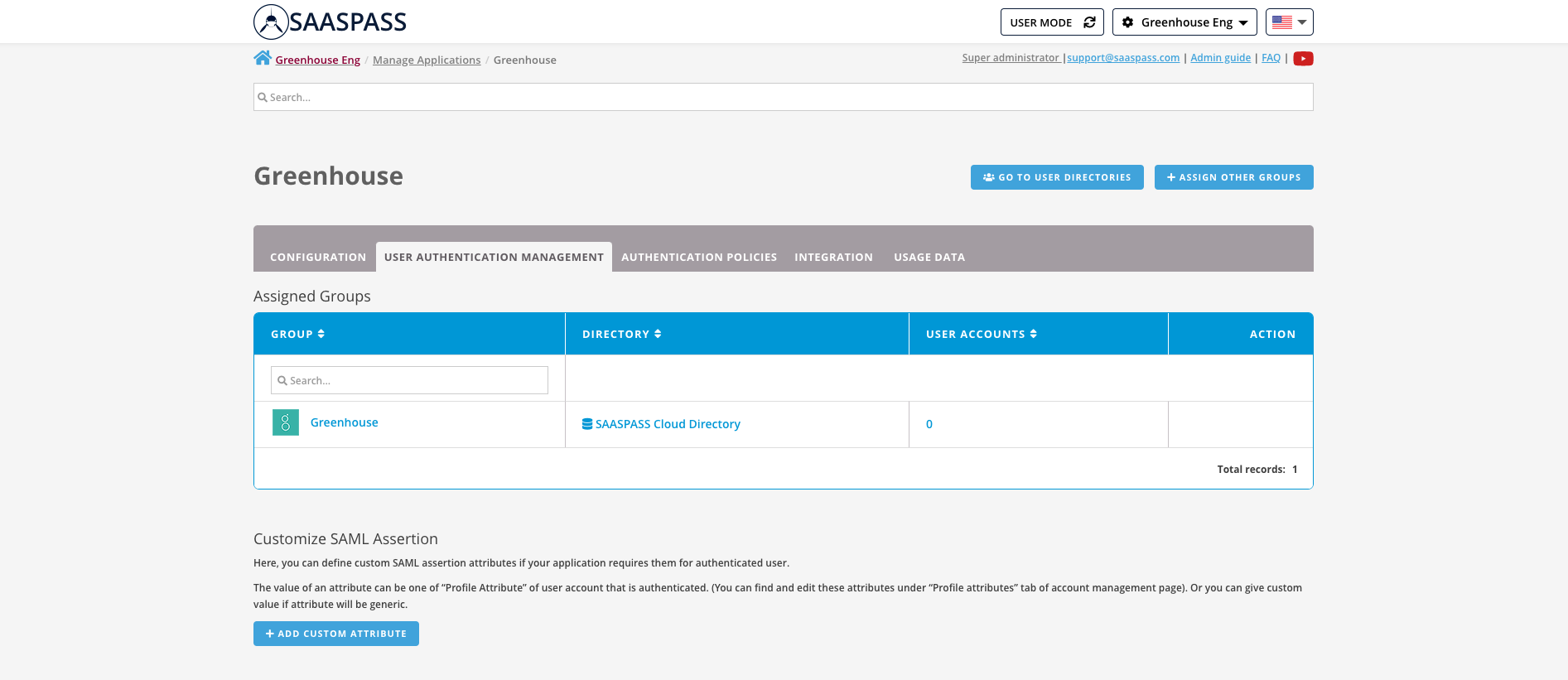Image resolution: width=1568 pixels, height=680 pixels.
Task: Open the YouTube icon link
Action: [1303, 58]
